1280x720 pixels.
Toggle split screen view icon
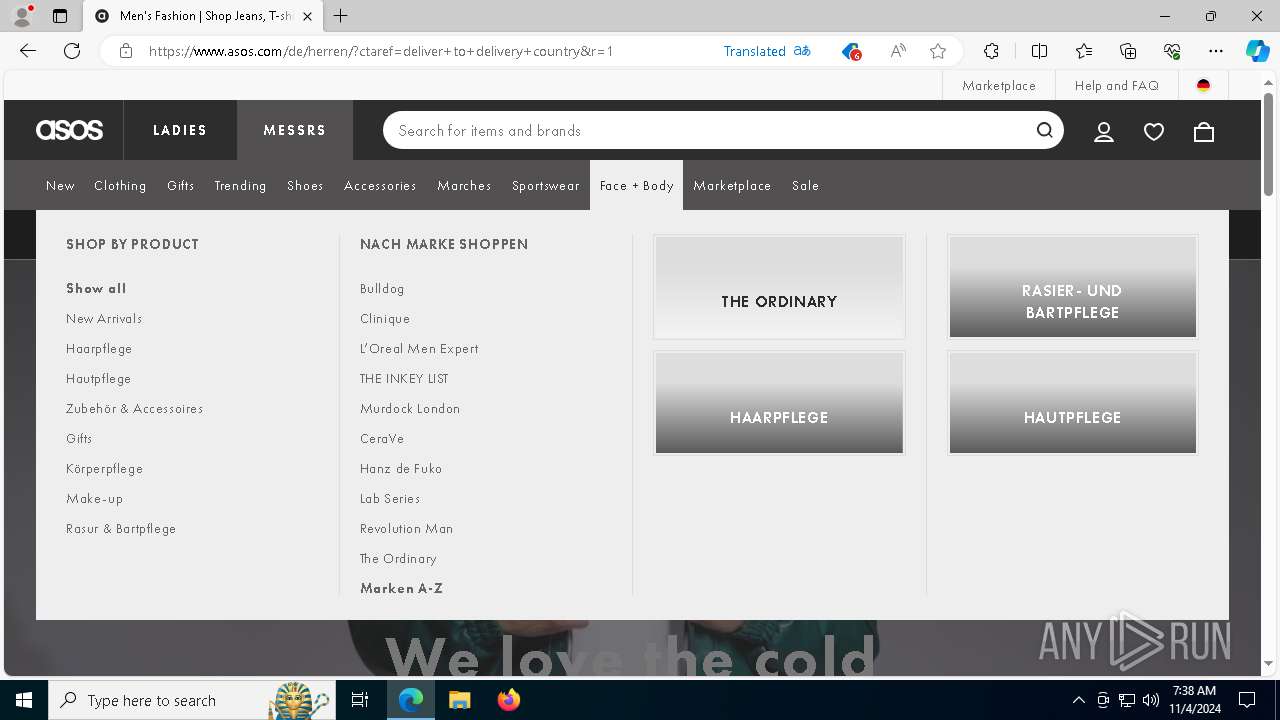coord(1039,51)
